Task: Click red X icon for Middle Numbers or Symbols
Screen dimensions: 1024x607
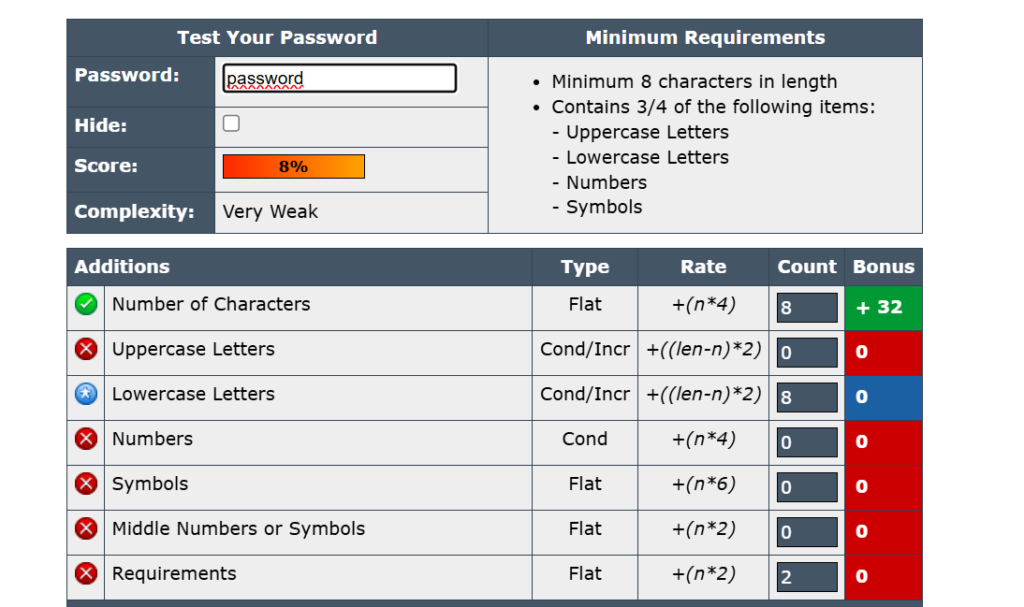Action: pyautogui.click(x=87, y=529)
